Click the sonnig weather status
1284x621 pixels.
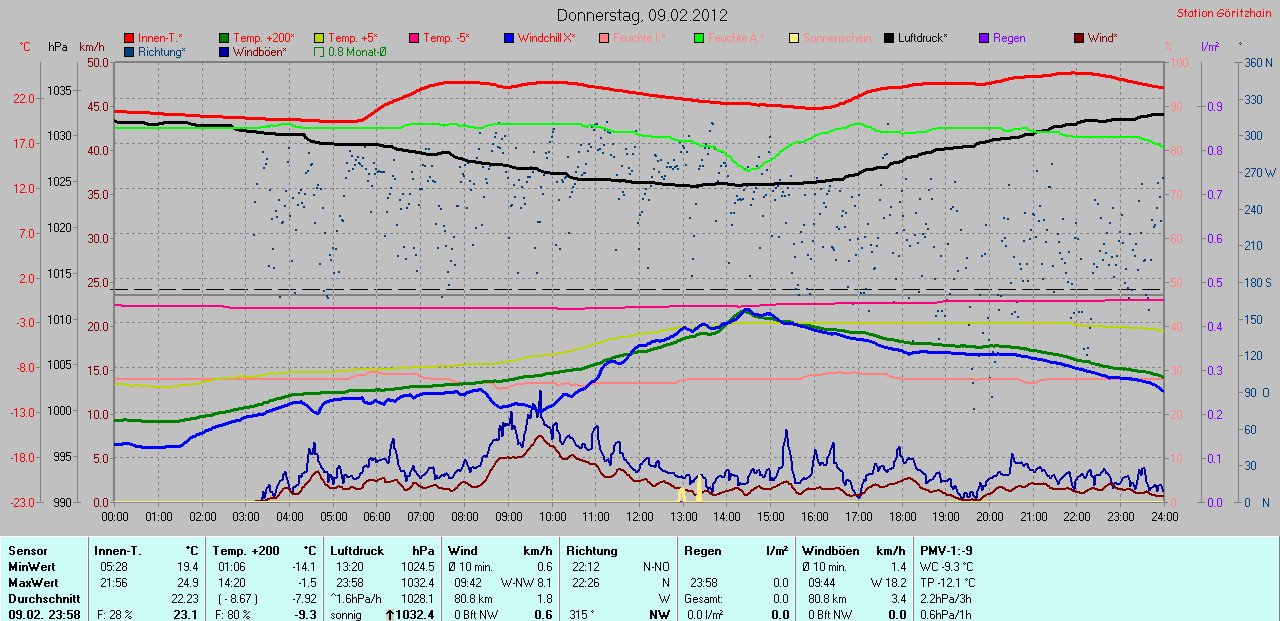pos(347,615)
